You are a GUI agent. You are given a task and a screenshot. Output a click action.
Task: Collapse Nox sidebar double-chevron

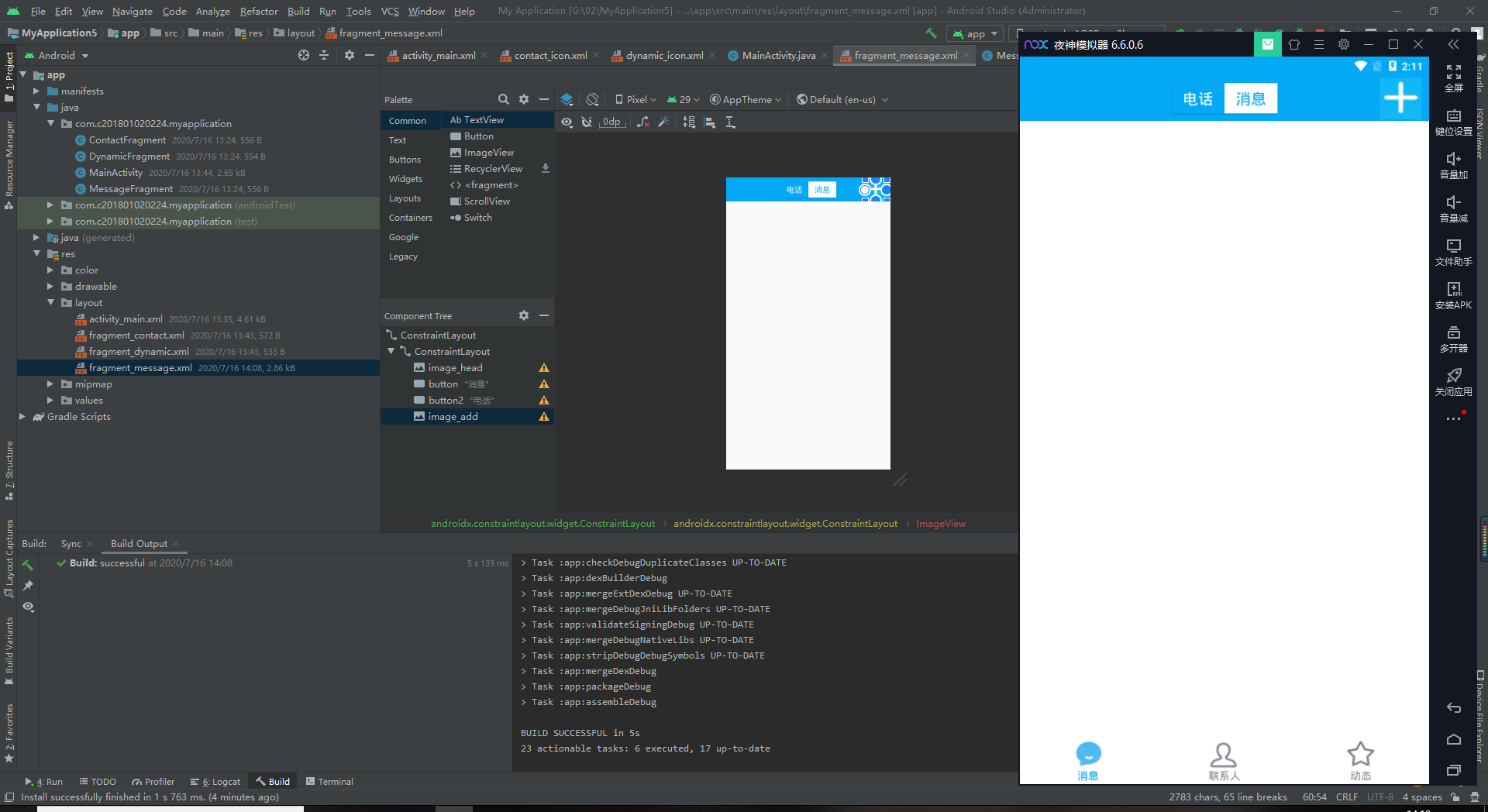coord(1454,44)
